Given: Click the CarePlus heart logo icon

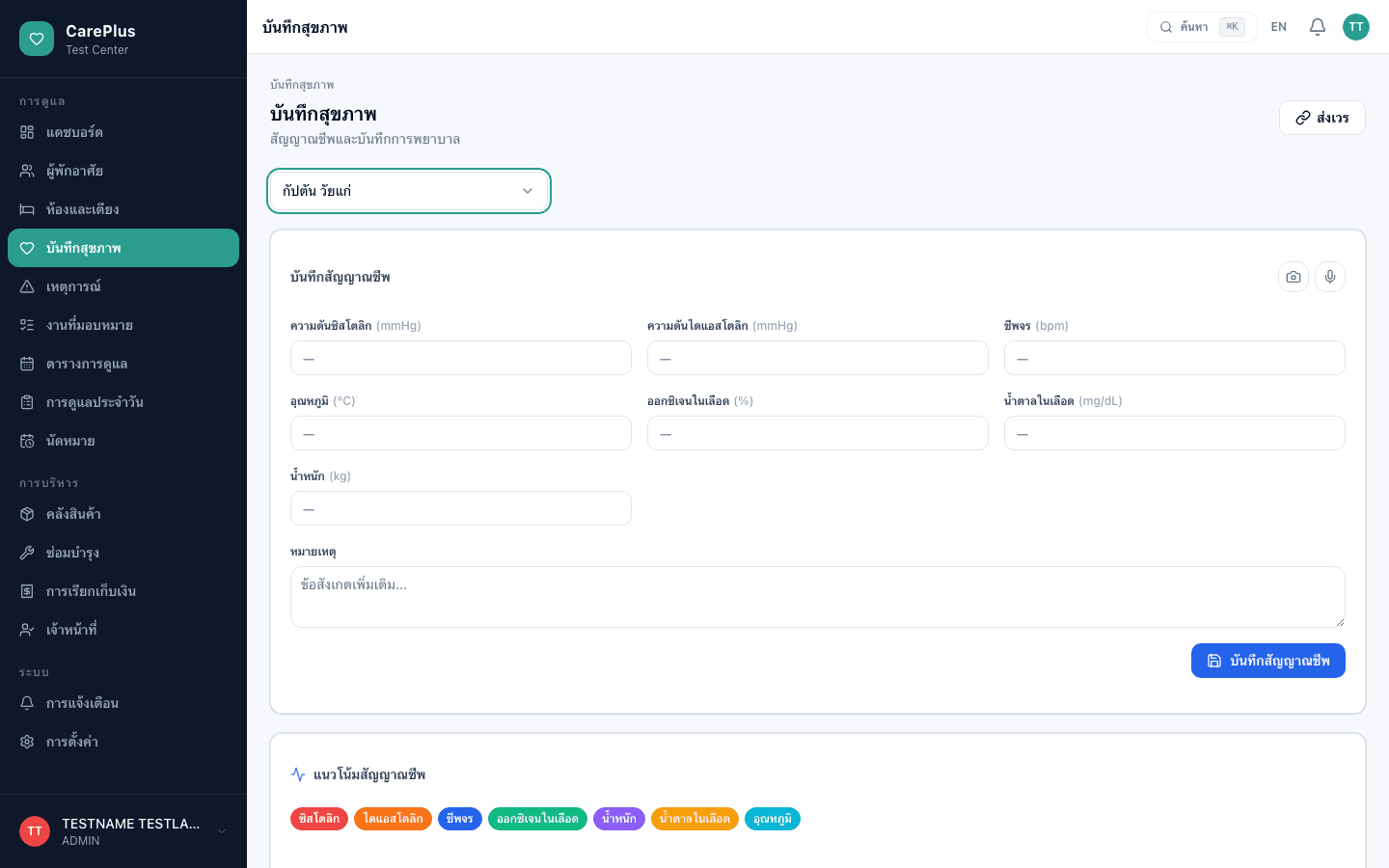Looking at the screenshot, I should pos(37,39).
